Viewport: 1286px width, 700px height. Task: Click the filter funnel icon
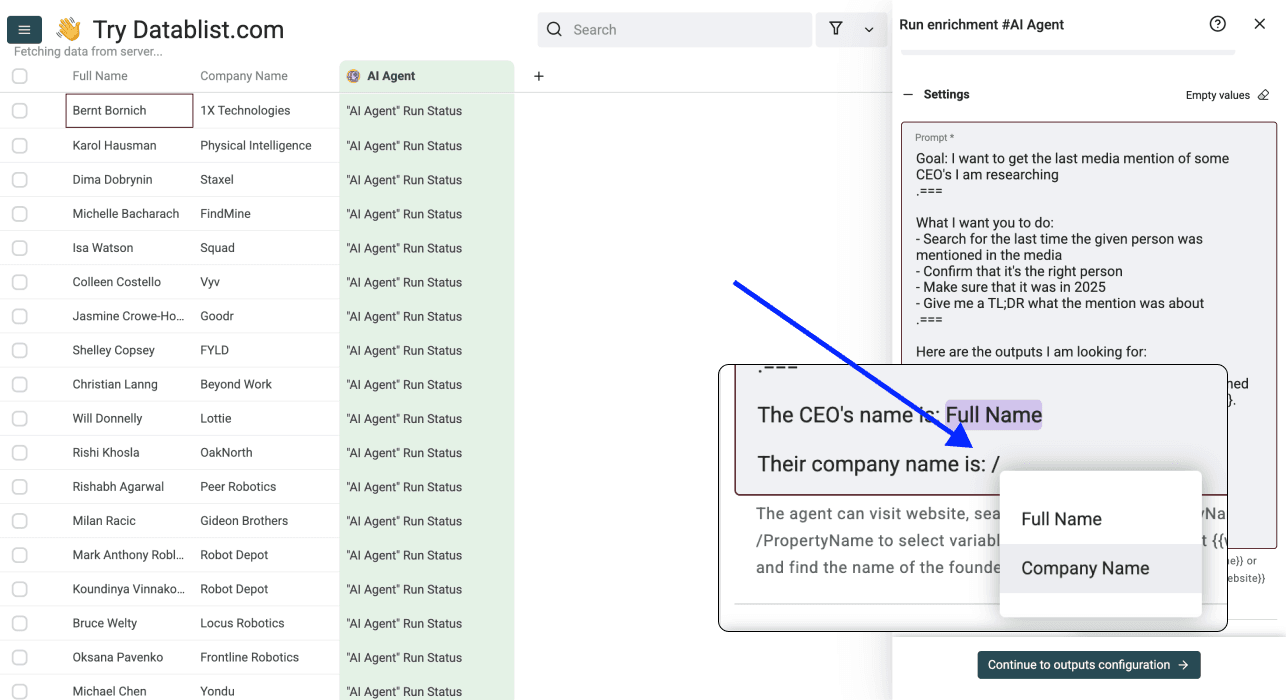836,29
